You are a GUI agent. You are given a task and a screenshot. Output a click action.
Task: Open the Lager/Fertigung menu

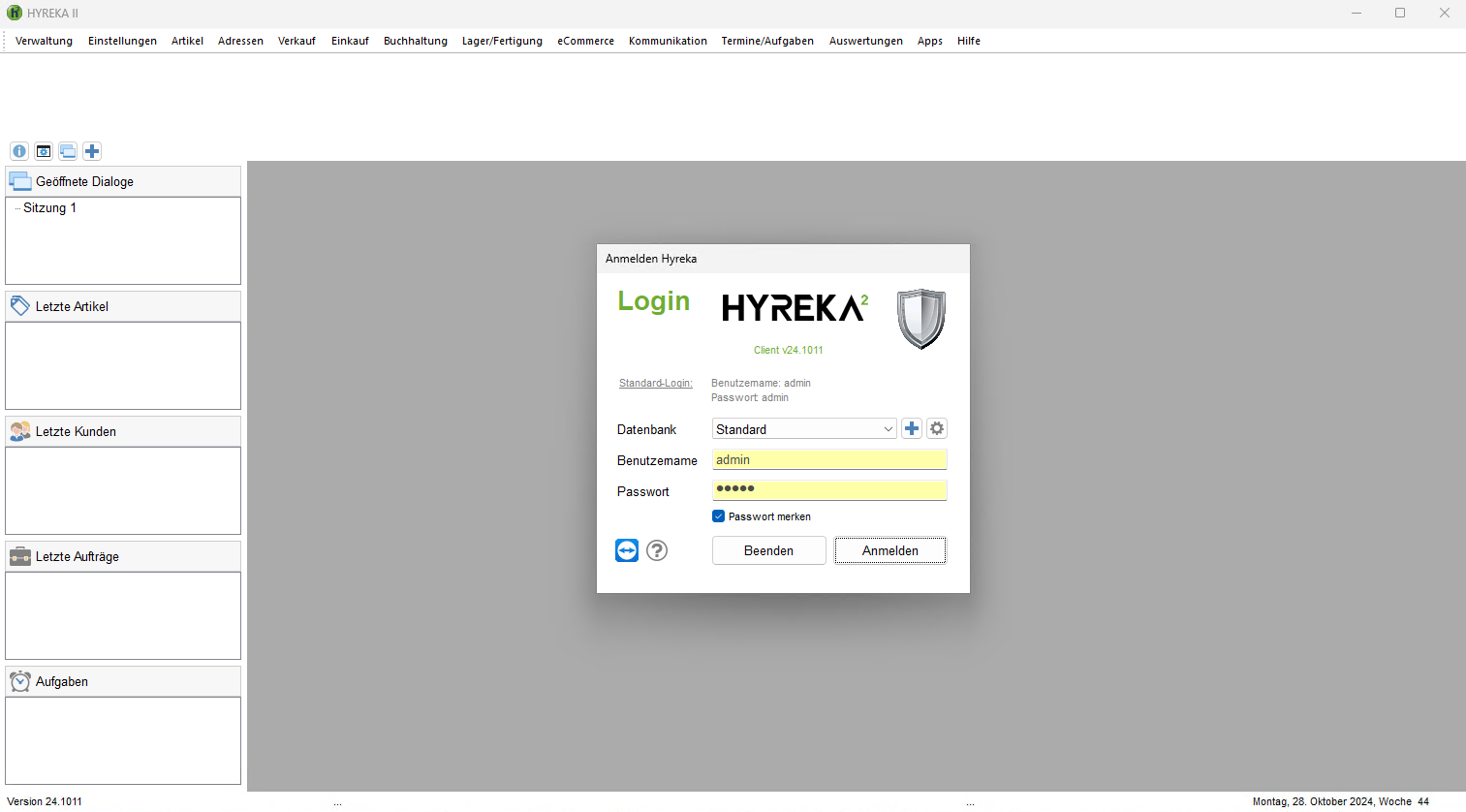[x=502, y=41]
